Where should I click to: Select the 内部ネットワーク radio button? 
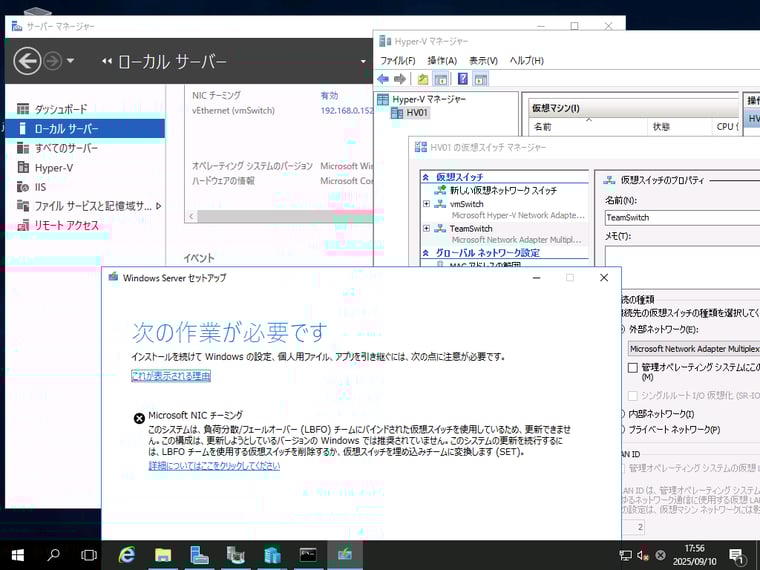pyautogui.click(x=620, y=414)
